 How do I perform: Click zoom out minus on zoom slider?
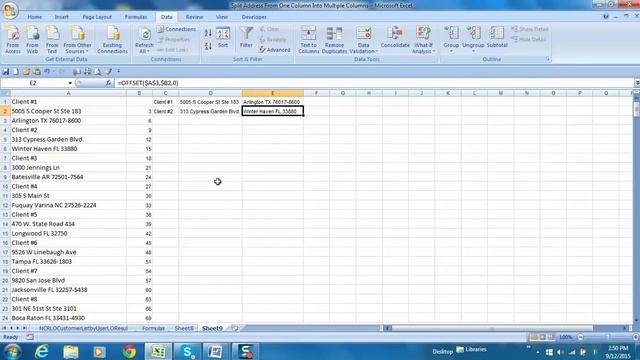click(x=580, y=337)
